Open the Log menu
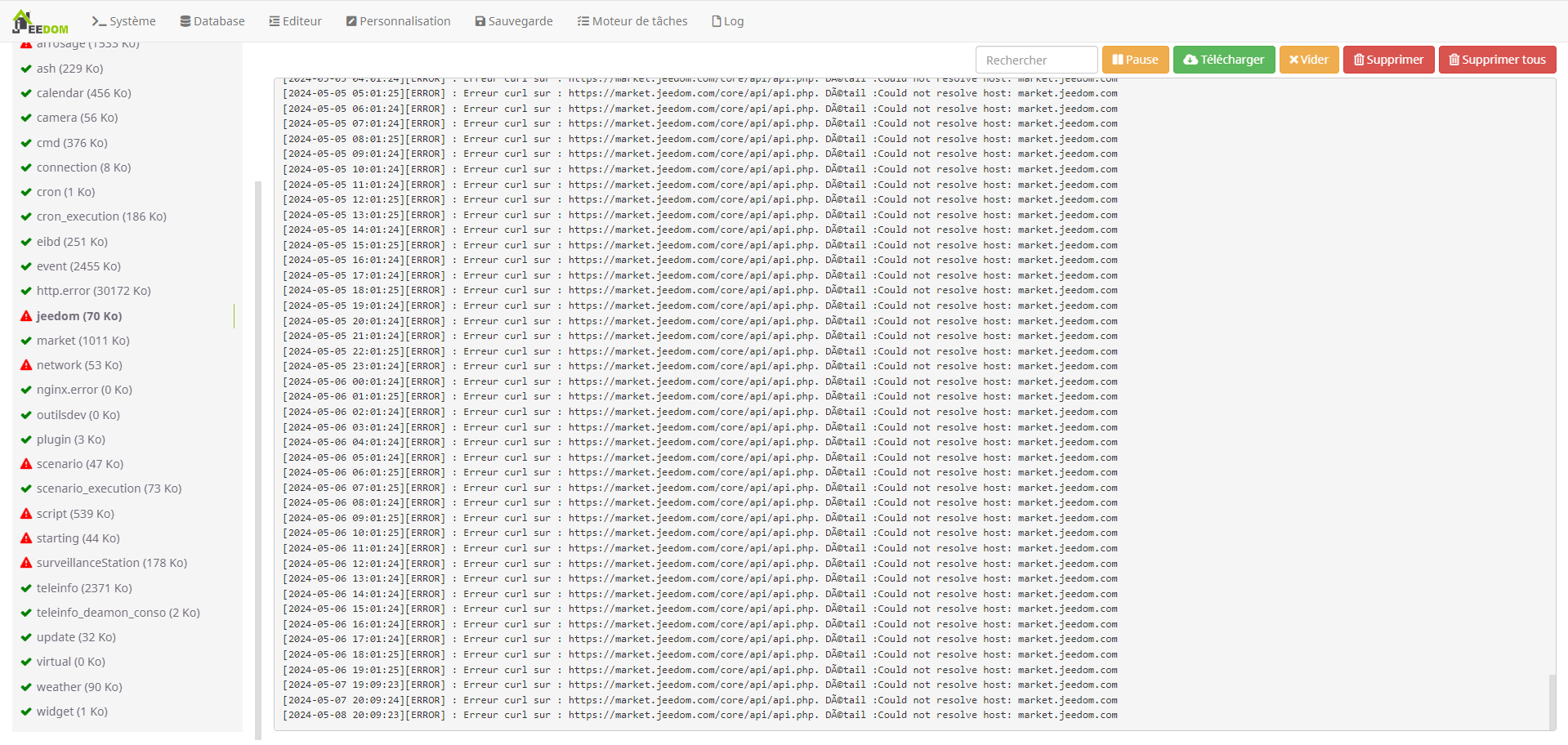The width and height of the screenshot is (1568, 745). click(x=728, y=21)
